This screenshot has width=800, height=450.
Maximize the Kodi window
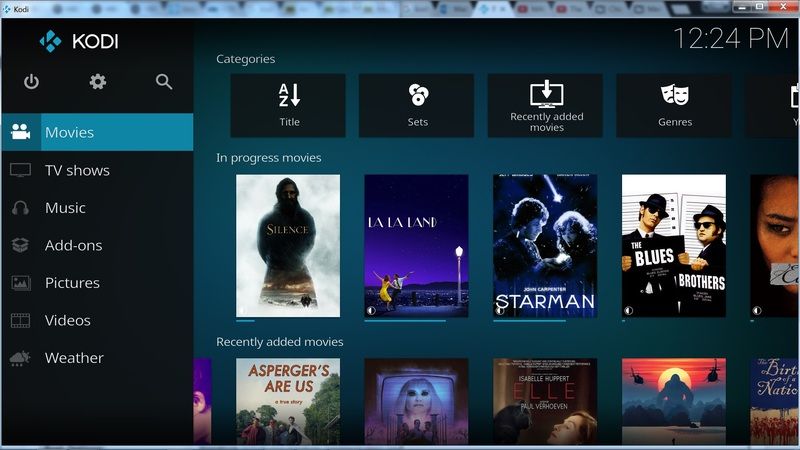tap(759, 7)
